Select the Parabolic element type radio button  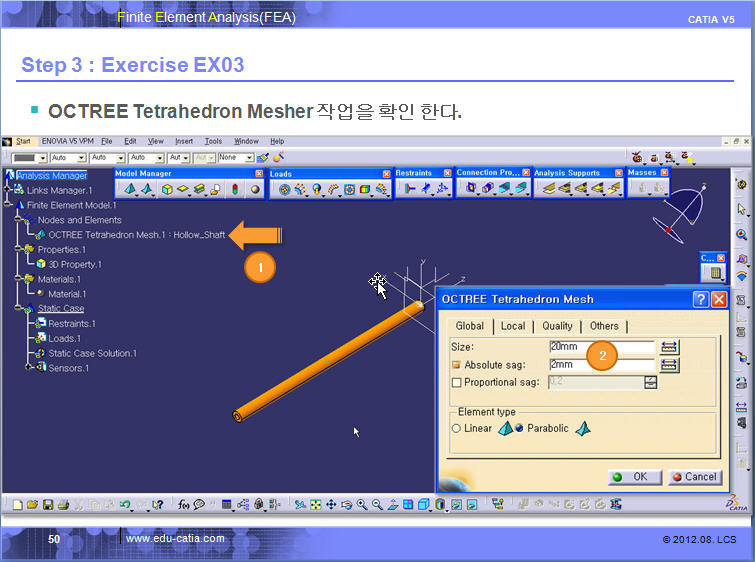point(519,428)
